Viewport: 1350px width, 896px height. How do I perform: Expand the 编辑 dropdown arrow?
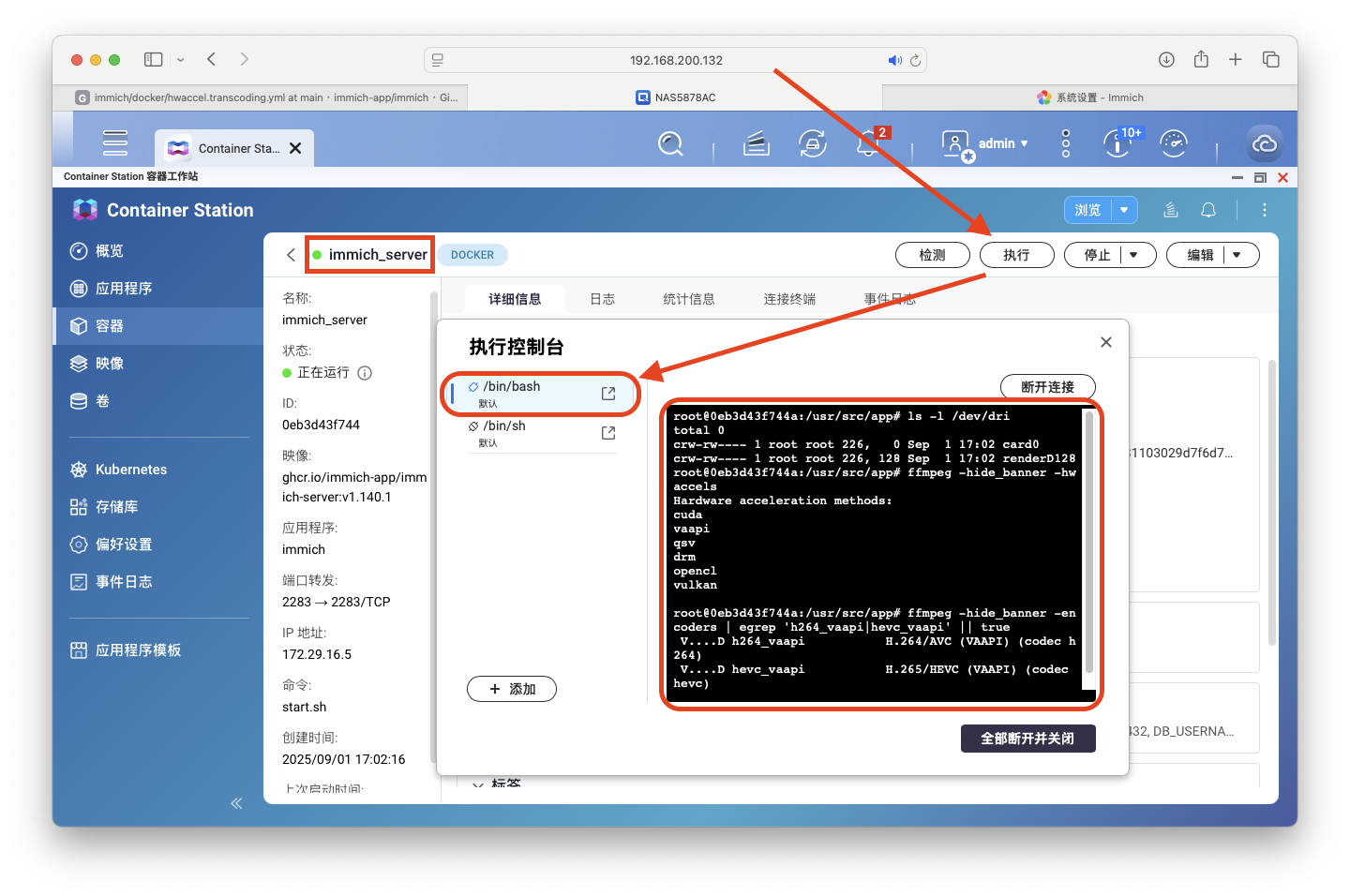1237,255
